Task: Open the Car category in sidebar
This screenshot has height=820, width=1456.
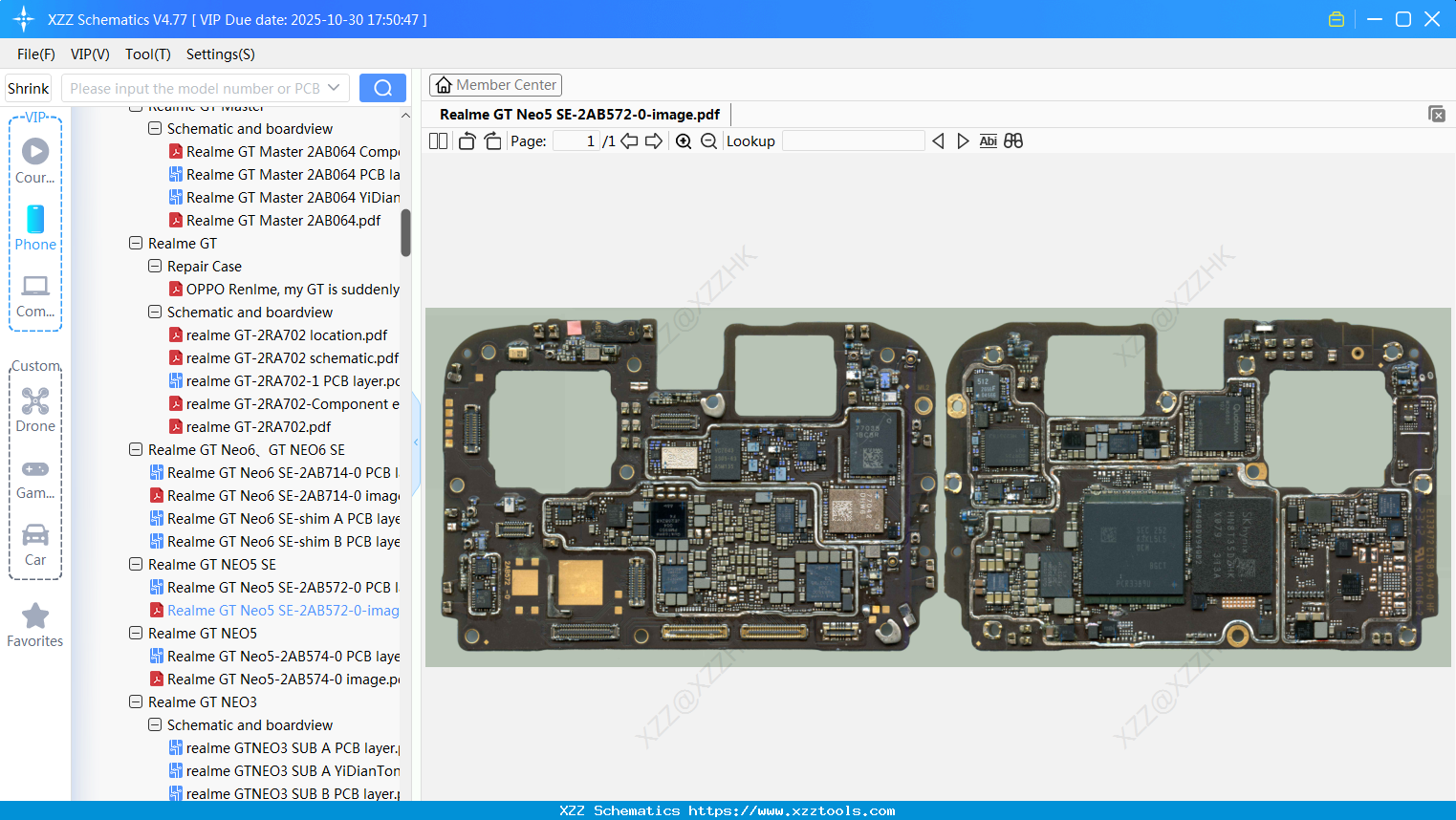Action: 35,544
